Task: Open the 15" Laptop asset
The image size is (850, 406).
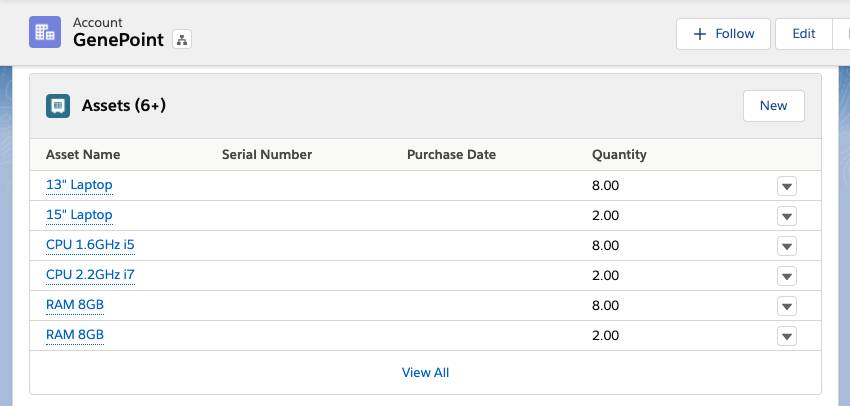Action: (x=79, y=215)
